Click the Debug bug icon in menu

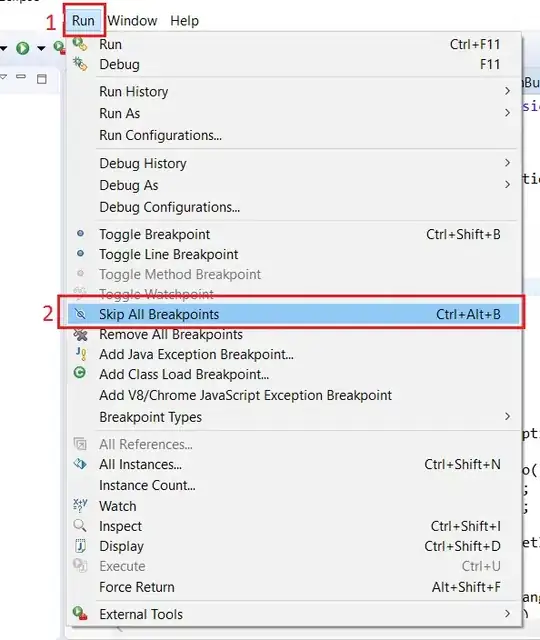click(80, 64)
